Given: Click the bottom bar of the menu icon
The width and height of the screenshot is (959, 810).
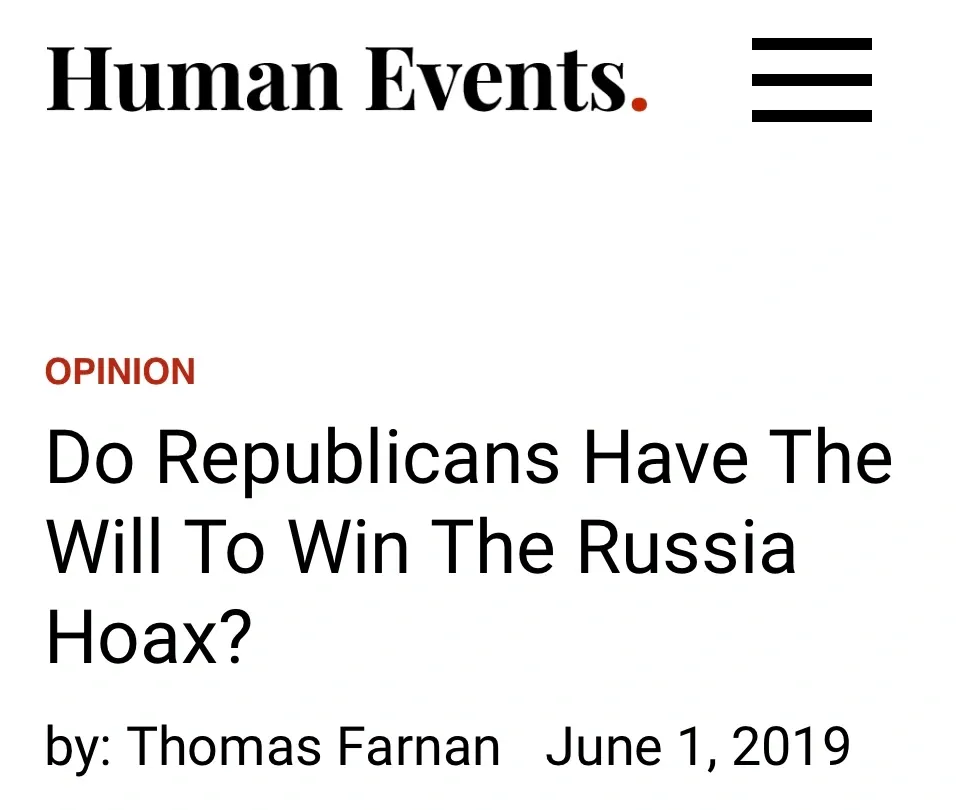Looking at the screenshot, I should [x=811, y=116].
